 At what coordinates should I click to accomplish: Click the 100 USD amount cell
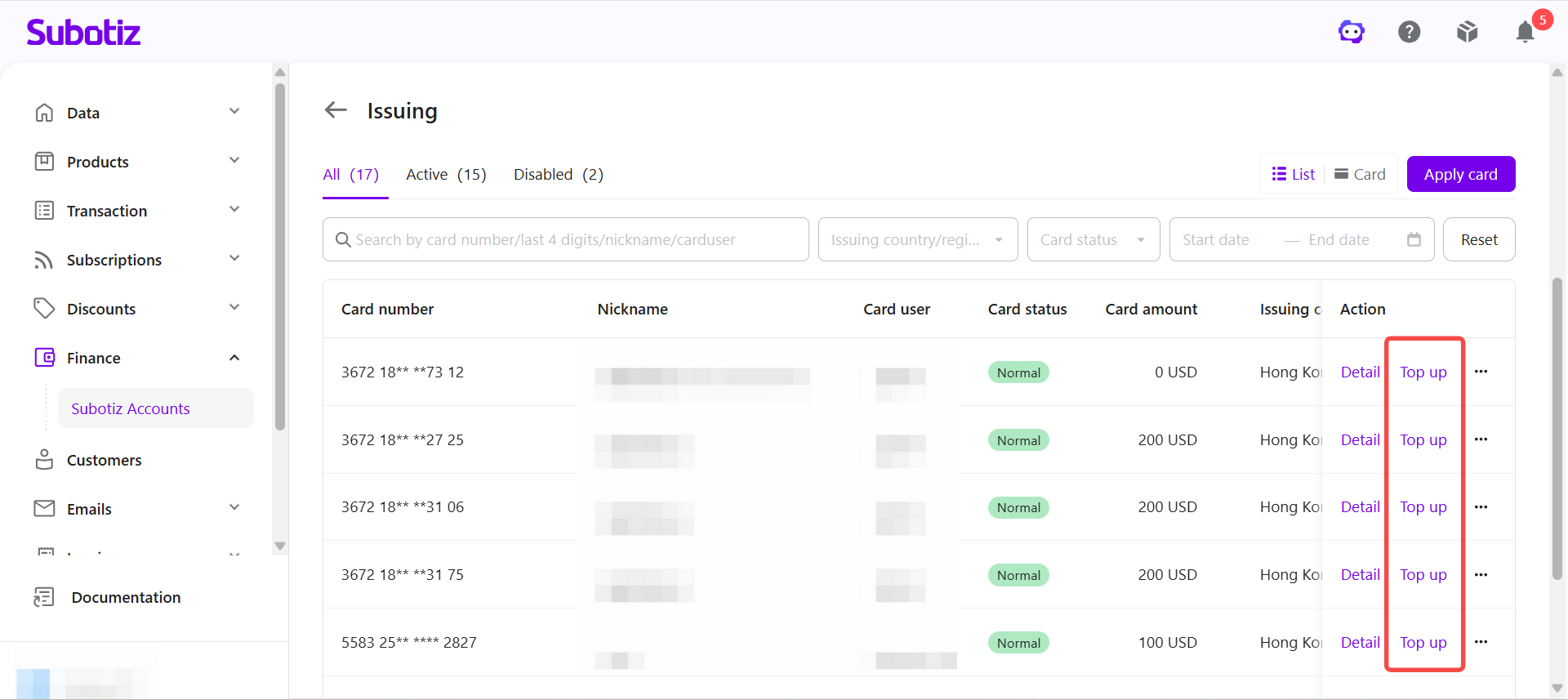[x=1168, y=642]
